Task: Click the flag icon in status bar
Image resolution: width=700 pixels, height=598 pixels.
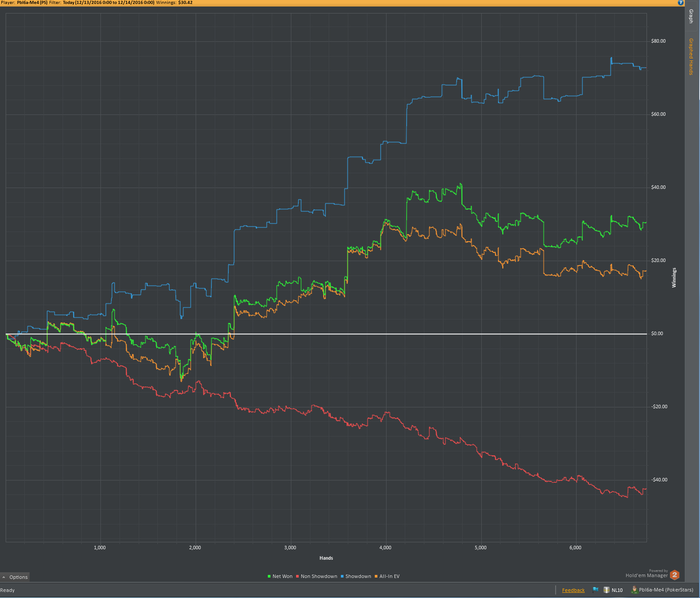Action: 595,590
